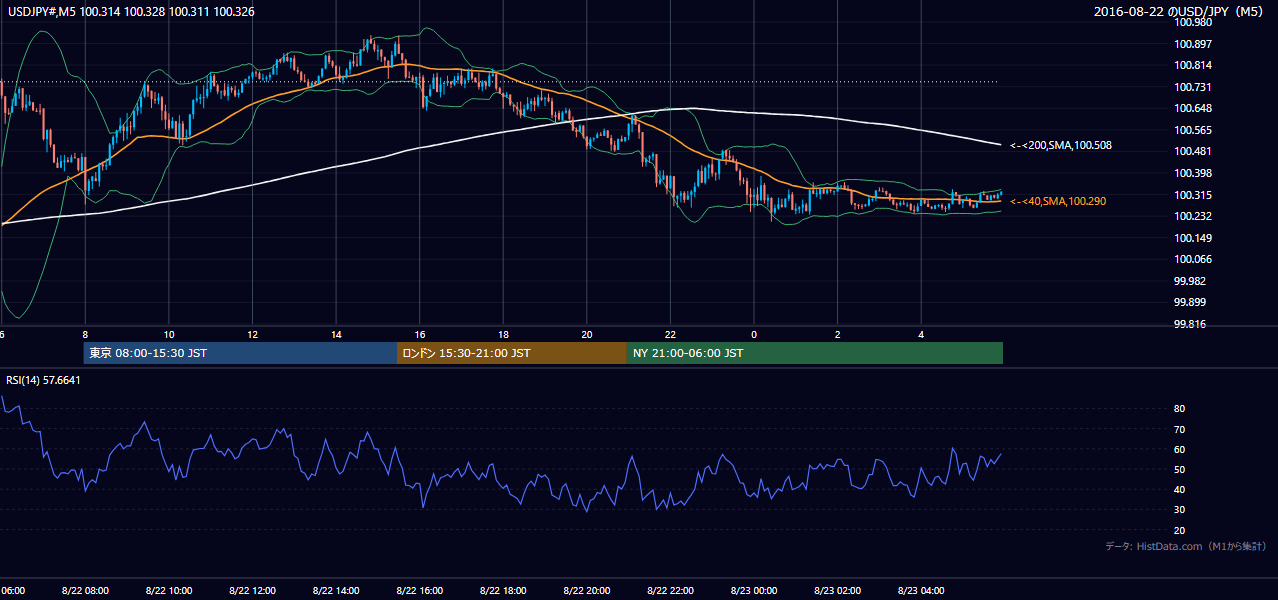
Task: Click the HistData.com data source credit
Action: coord(1186,546)
